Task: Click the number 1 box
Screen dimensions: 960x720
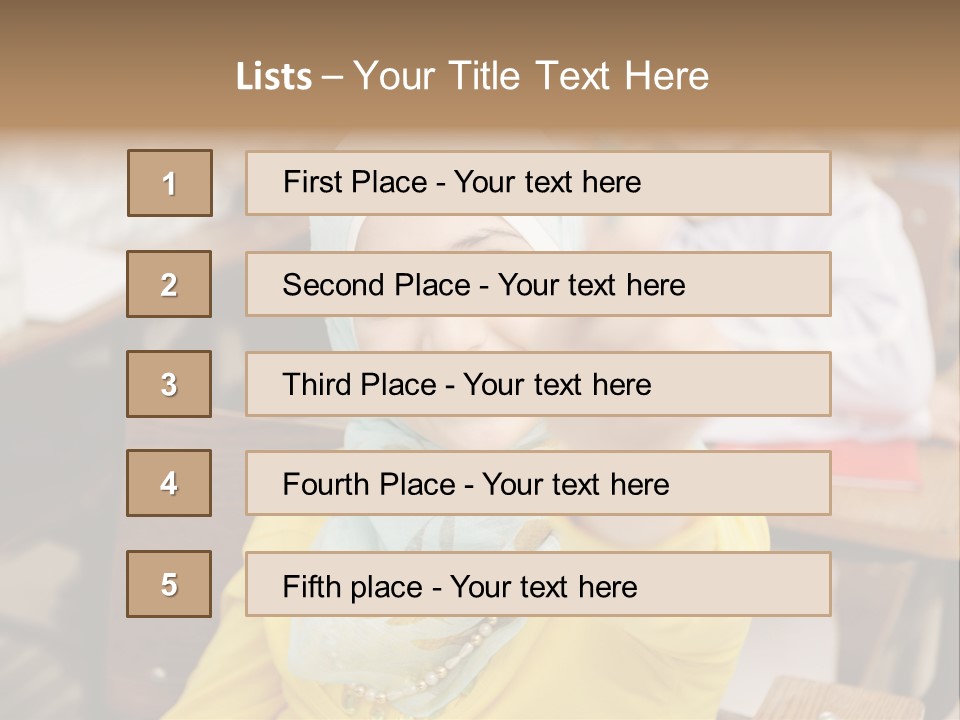Action: [170, 183]
